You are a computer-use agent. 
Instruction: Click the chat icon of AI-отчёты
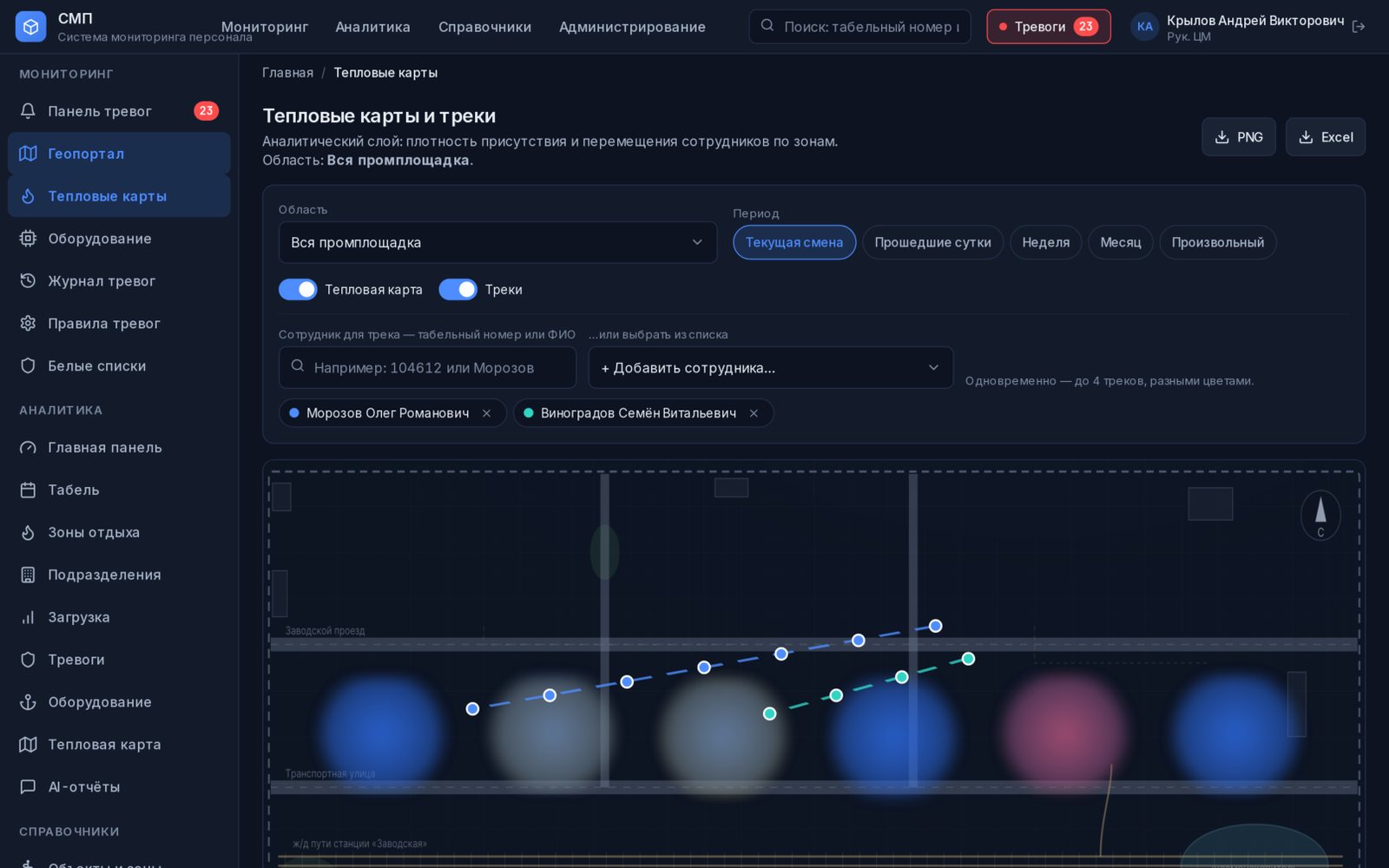tap(28, 787)
